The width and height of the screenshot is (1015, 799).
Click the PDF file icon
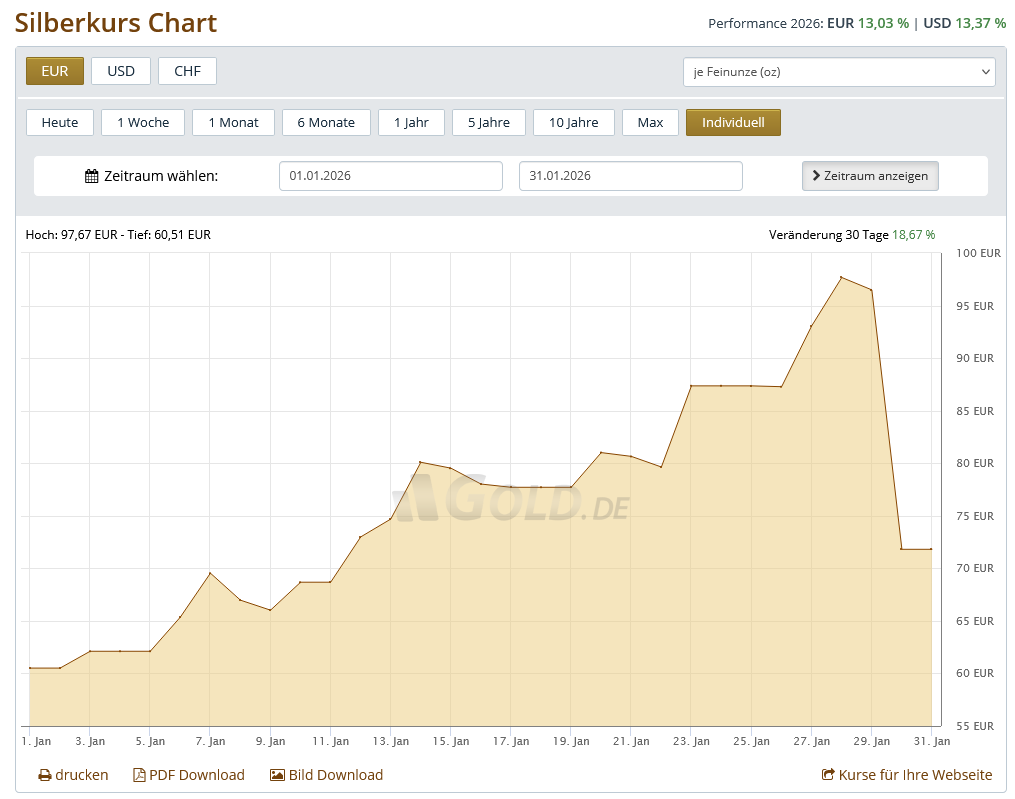point(139,775)
